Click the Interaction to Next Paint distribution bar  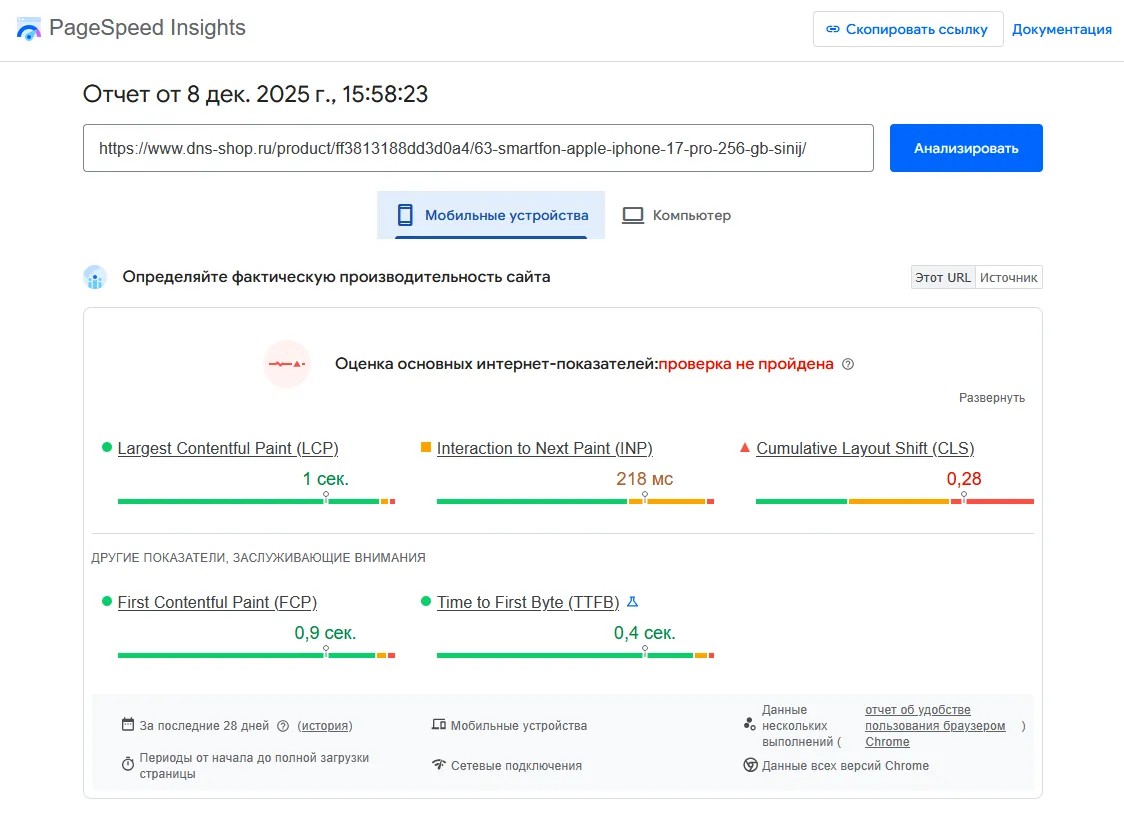[x=575, y=501]
